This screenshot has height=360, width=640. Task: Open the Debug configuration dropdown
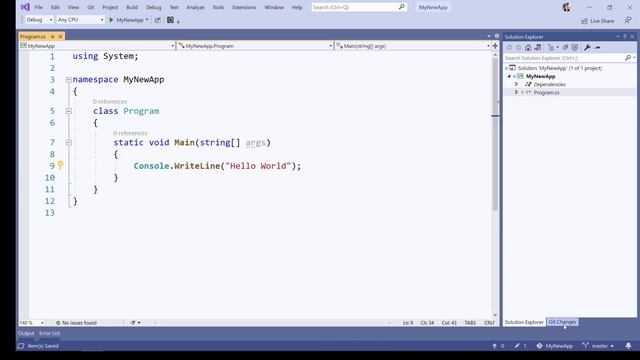click(x=39, y=20)
